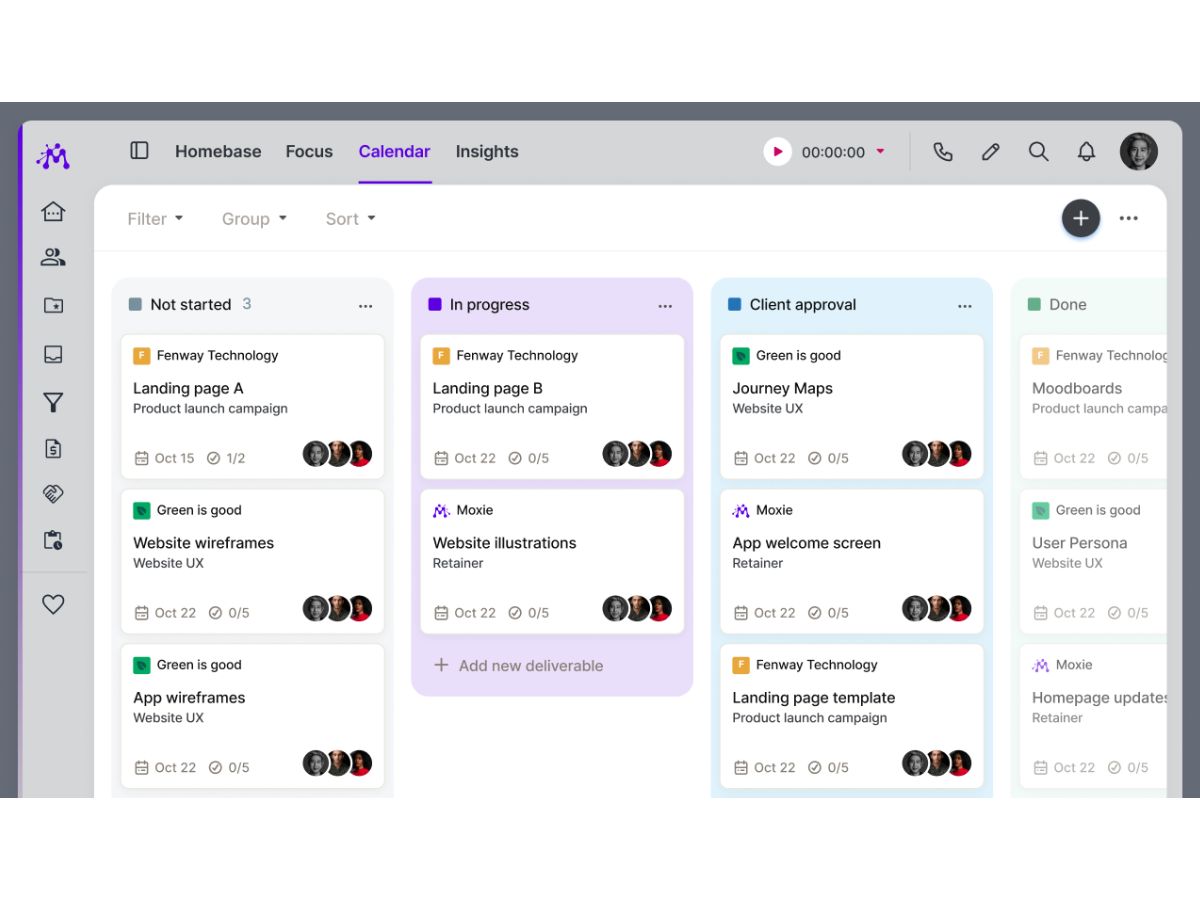This screenshot has width=1200, height=900.
Task: Open Client approval column options menu
Action: point(965,306)
